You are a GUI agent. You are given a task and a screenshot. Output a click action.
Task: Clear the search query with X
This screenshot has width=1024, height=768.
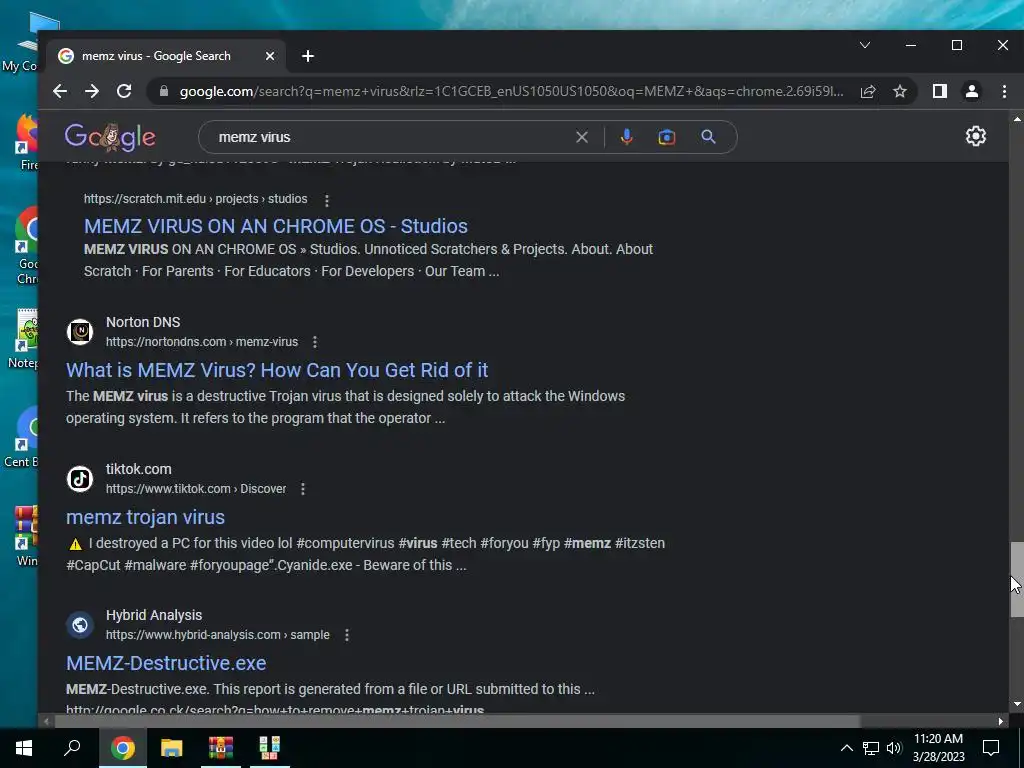click(x=582, y=137)
